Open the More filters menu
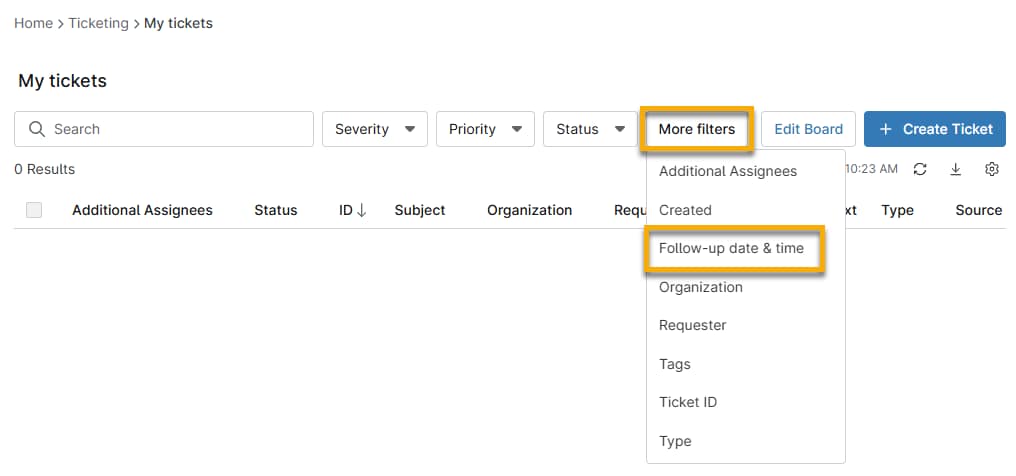The height and width of the screenshot is (476, 1016). click(x=696, y=129)
